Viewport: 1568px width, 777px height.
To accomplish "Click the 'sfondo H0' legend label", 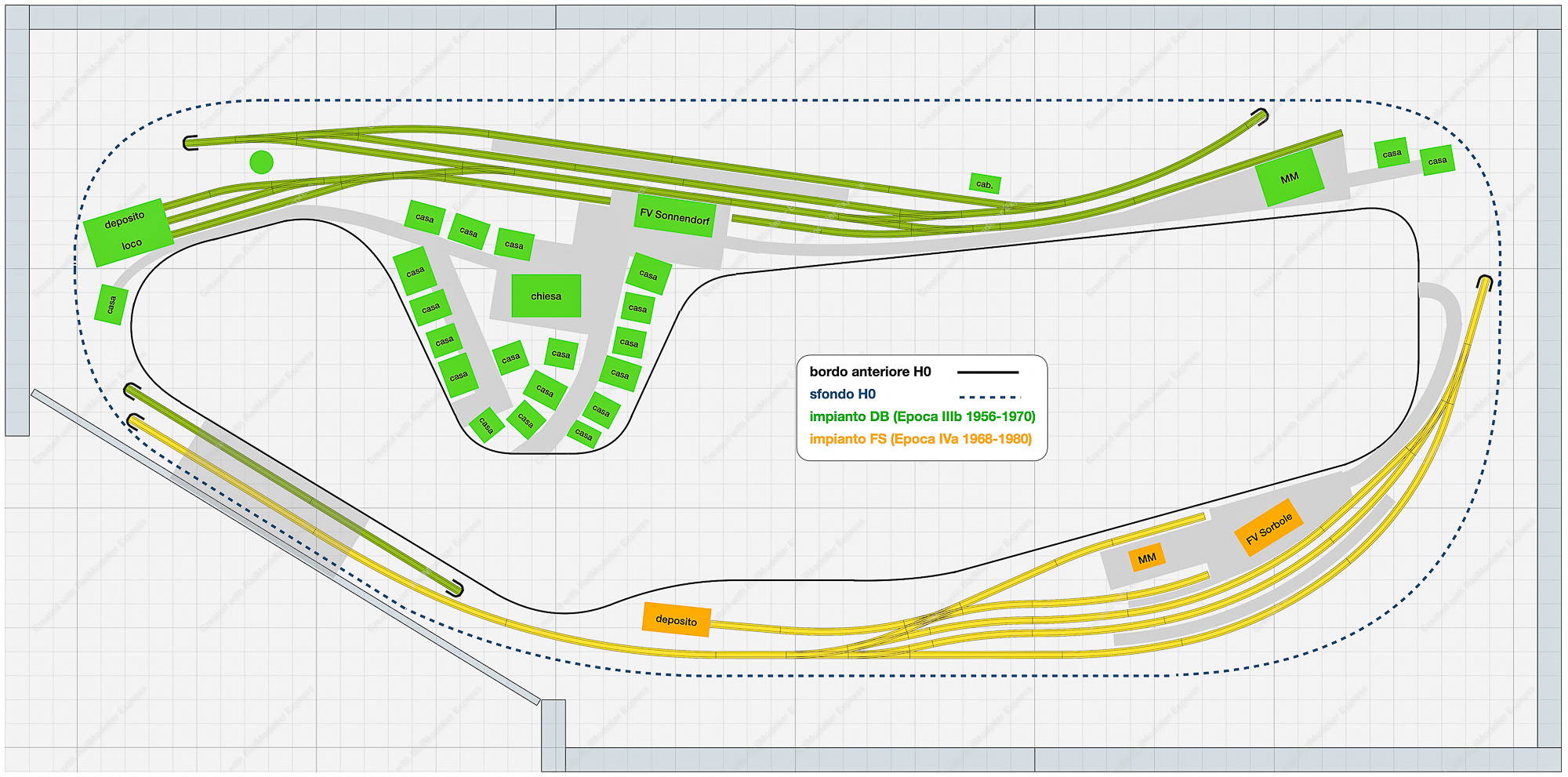I will (842, 394).
